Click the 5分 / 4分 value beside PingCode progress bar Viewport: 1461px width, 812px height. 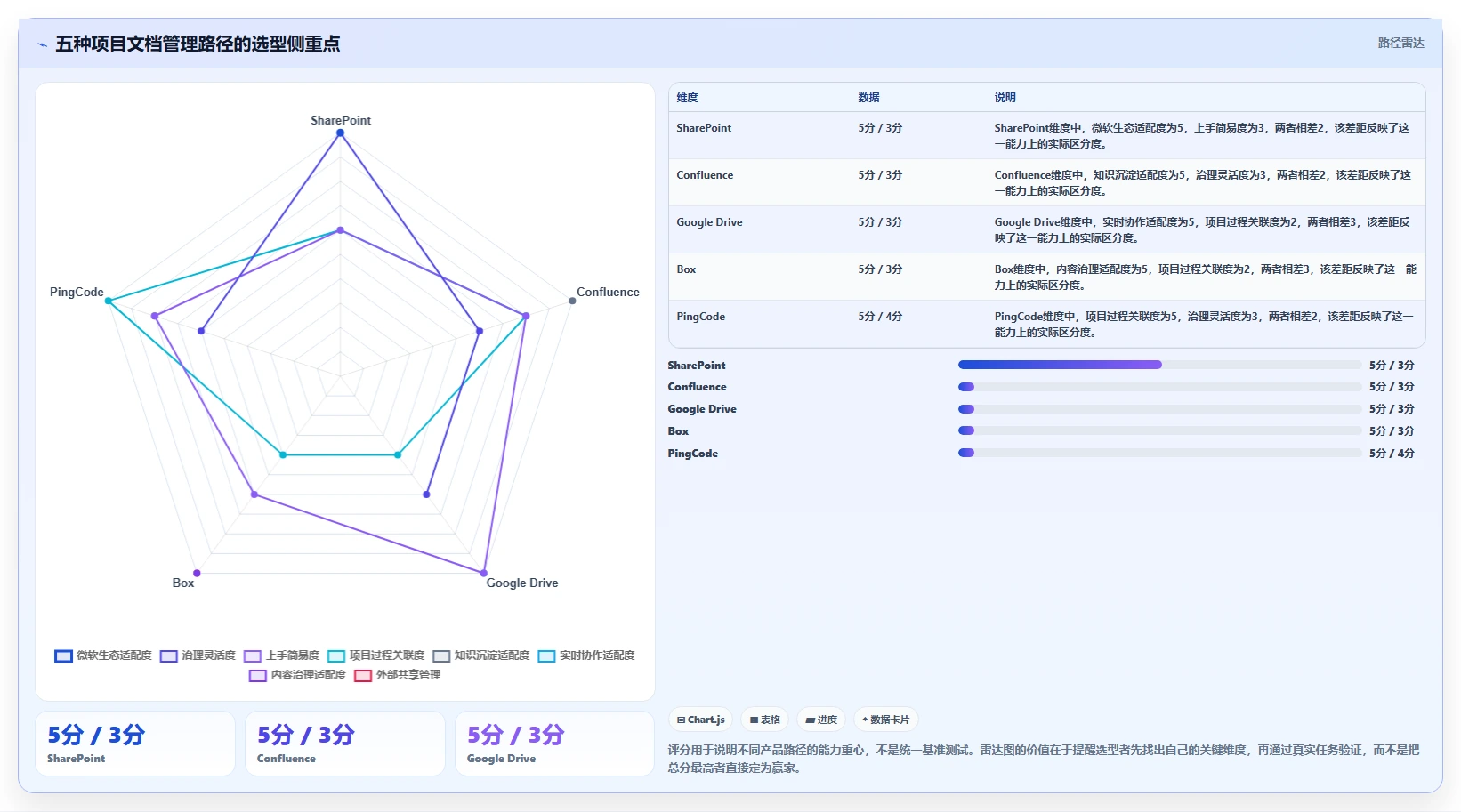tap(1392, 454)
